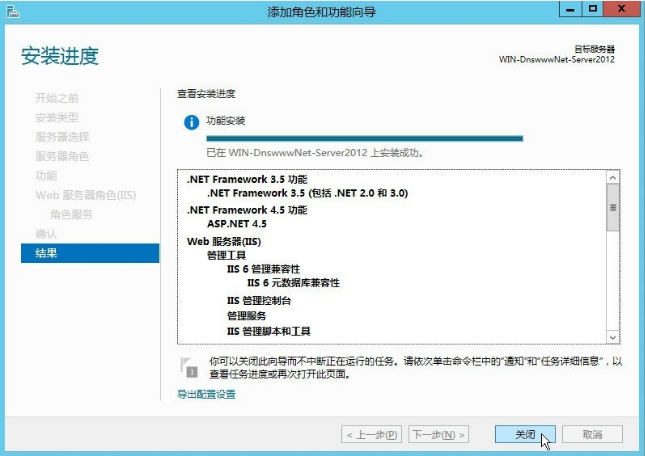Click the 功能安装 status label
This screenshot has width=645, height=456.
(225, 120)
